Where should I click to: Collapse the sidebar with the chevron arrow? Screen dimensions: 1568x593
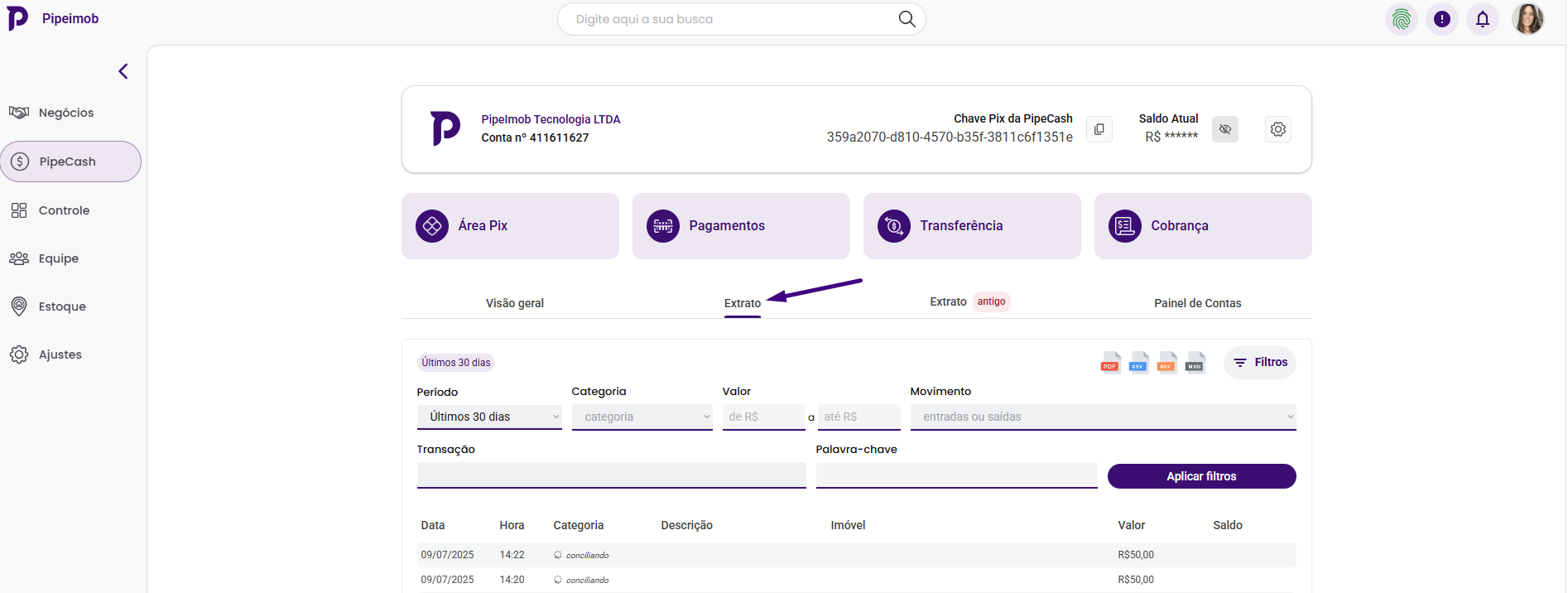(x=123, y=71)
